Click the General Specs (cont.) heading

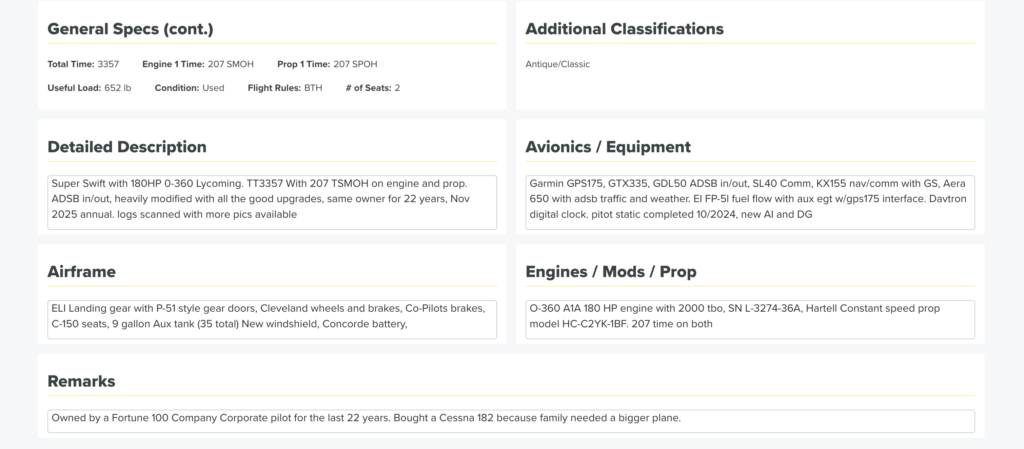point(130,29)
